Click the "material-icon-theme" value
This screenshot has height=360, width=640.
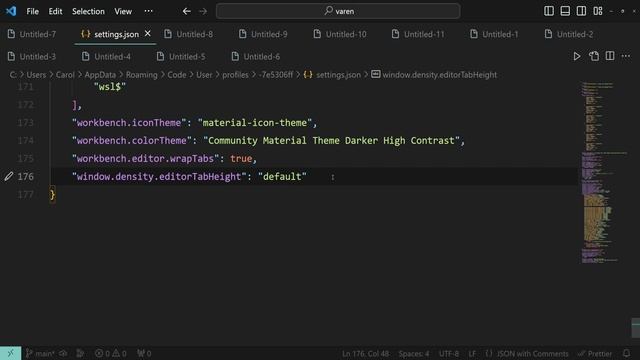click(255, 123)
